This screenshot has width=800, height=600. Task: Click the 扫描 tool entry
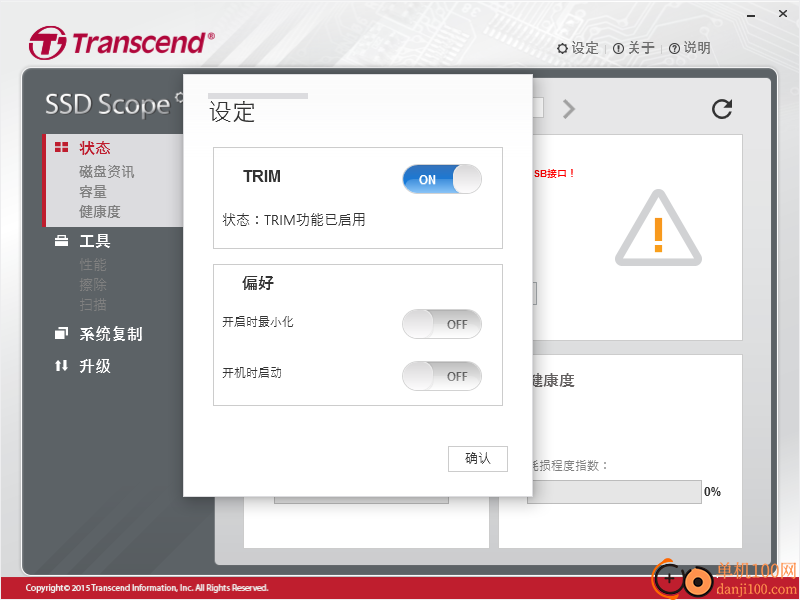click(93, 305)
